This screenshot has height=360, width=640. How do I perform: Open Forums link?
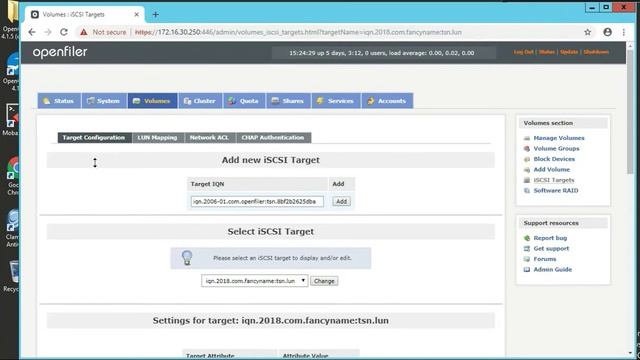544,259
